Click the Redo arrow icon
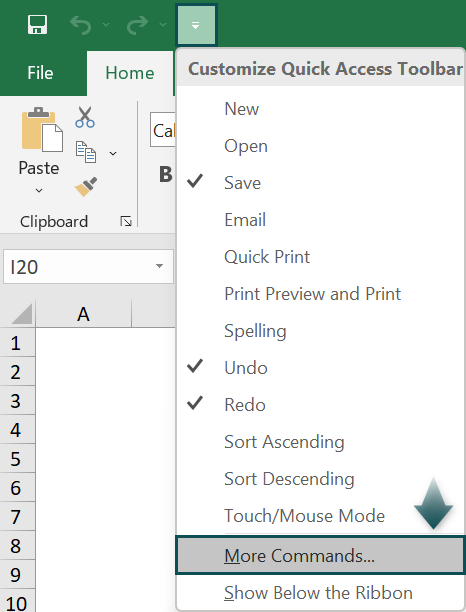 [137, 25]
